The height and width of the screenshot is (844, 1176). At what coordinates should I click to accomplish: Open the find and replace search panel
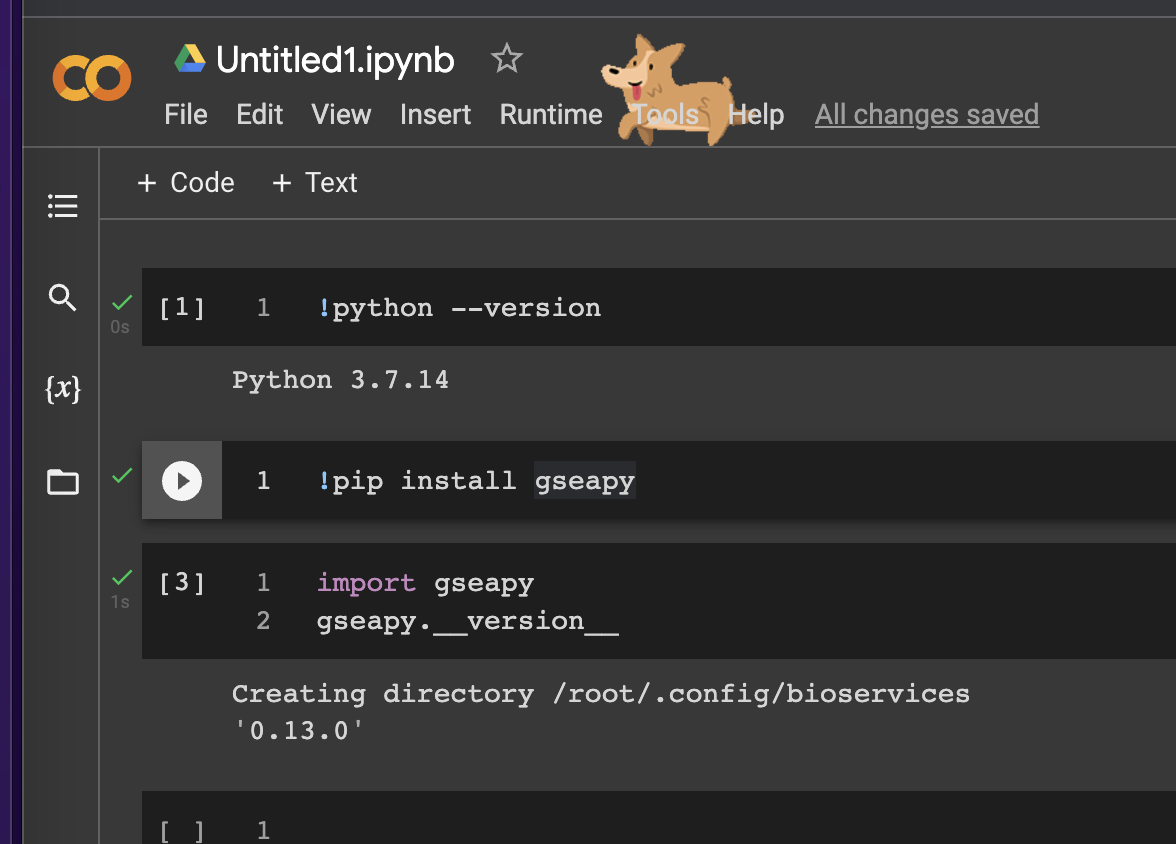[63, 297]
